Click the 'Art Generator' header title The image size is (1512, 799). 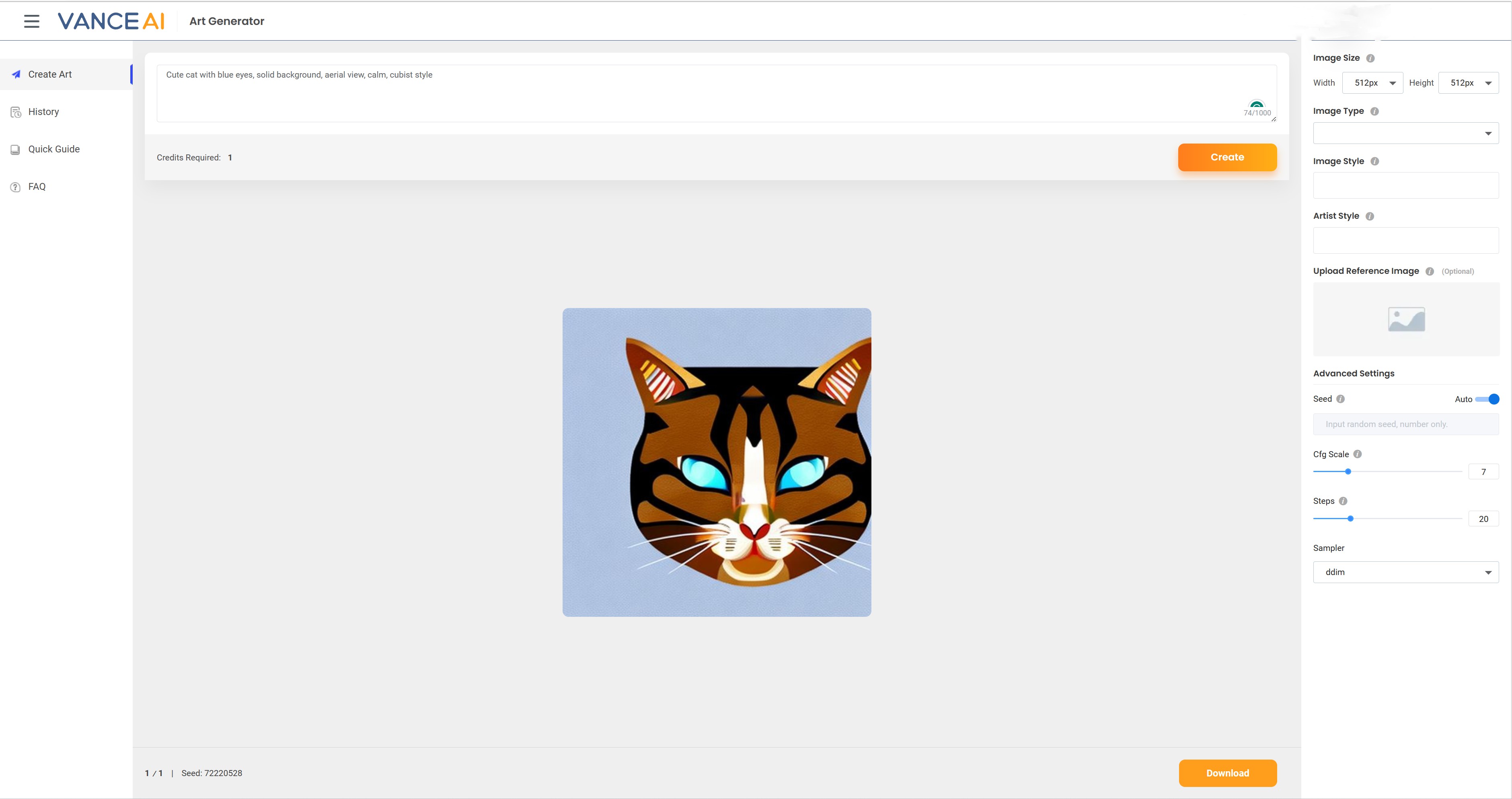[x=226, y=22]
